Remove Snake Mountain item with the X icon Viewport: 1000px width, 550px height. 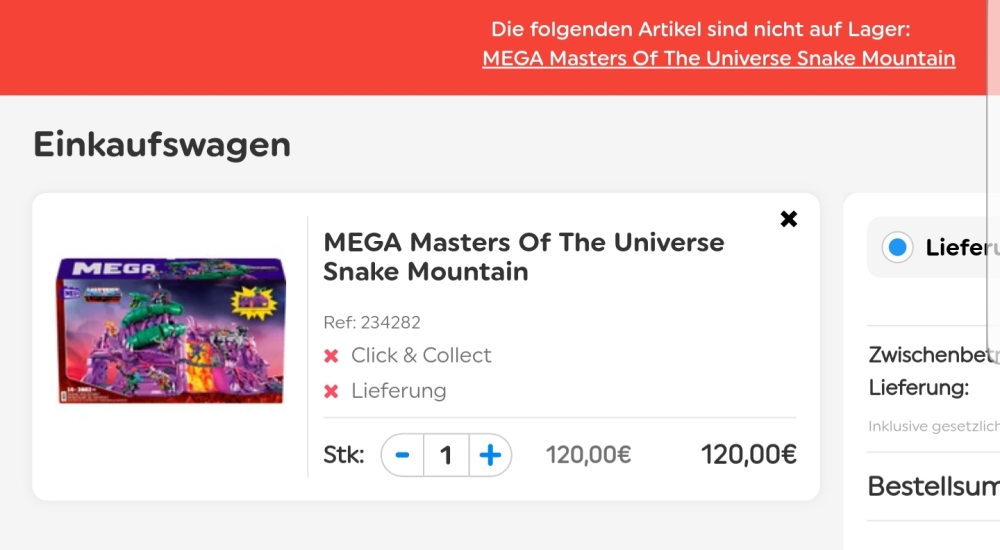click(x=788, y=219)
